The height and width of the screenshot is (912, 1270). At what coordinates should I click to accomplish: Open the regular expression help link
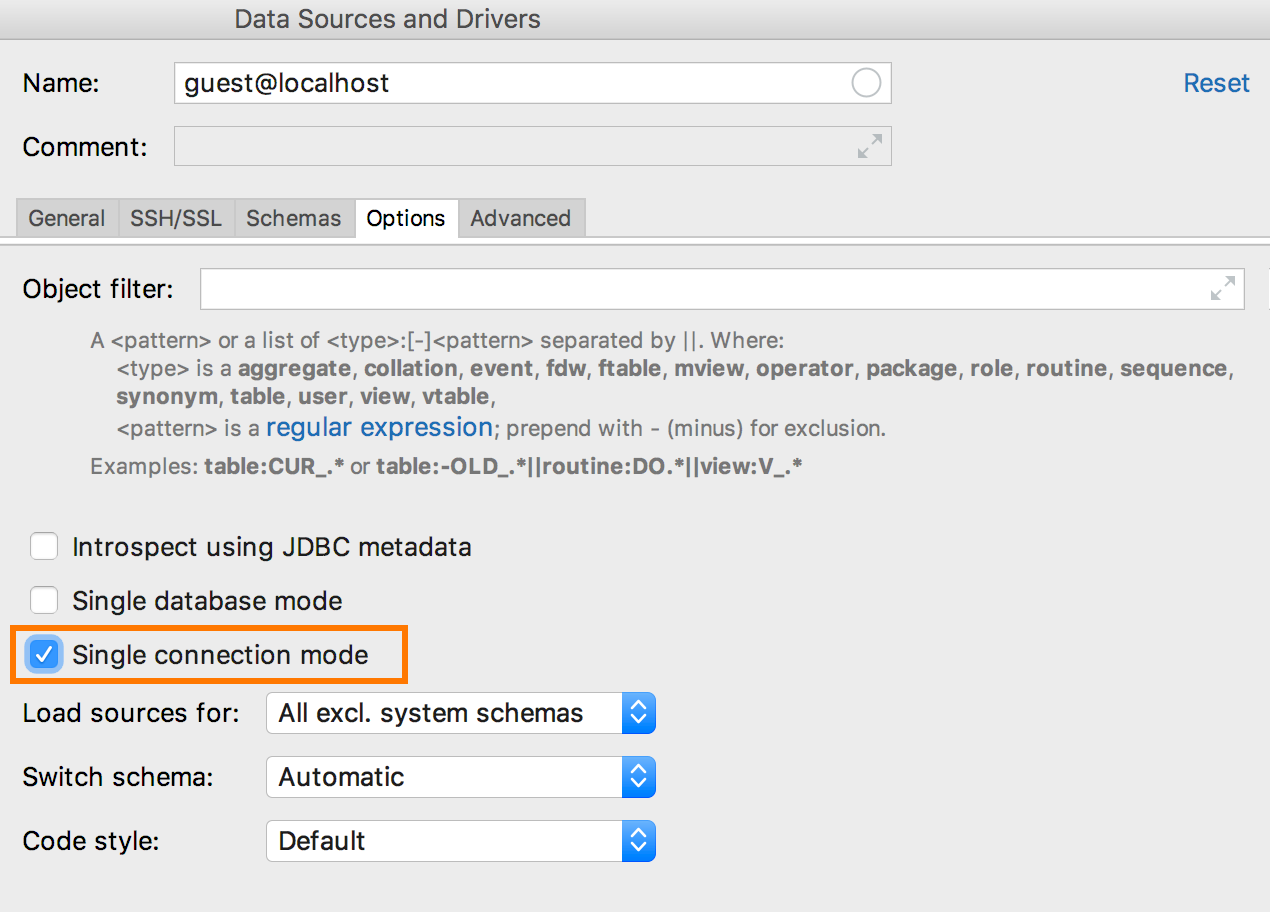pos(379,428)
